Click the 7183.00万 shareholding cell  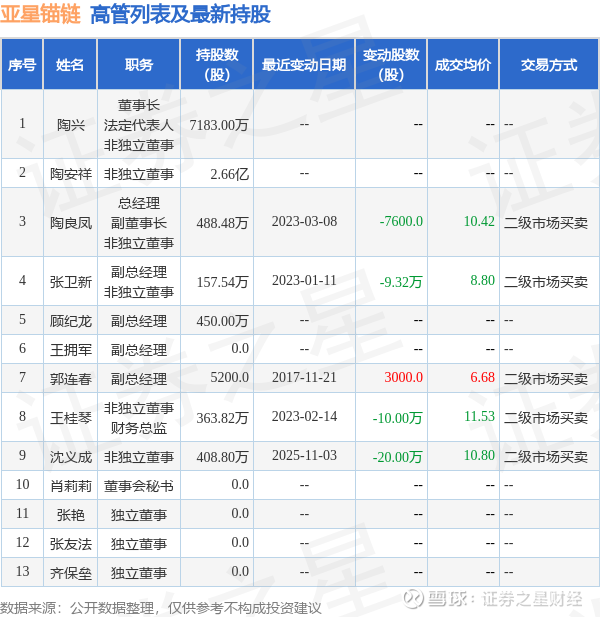point(219,125)
